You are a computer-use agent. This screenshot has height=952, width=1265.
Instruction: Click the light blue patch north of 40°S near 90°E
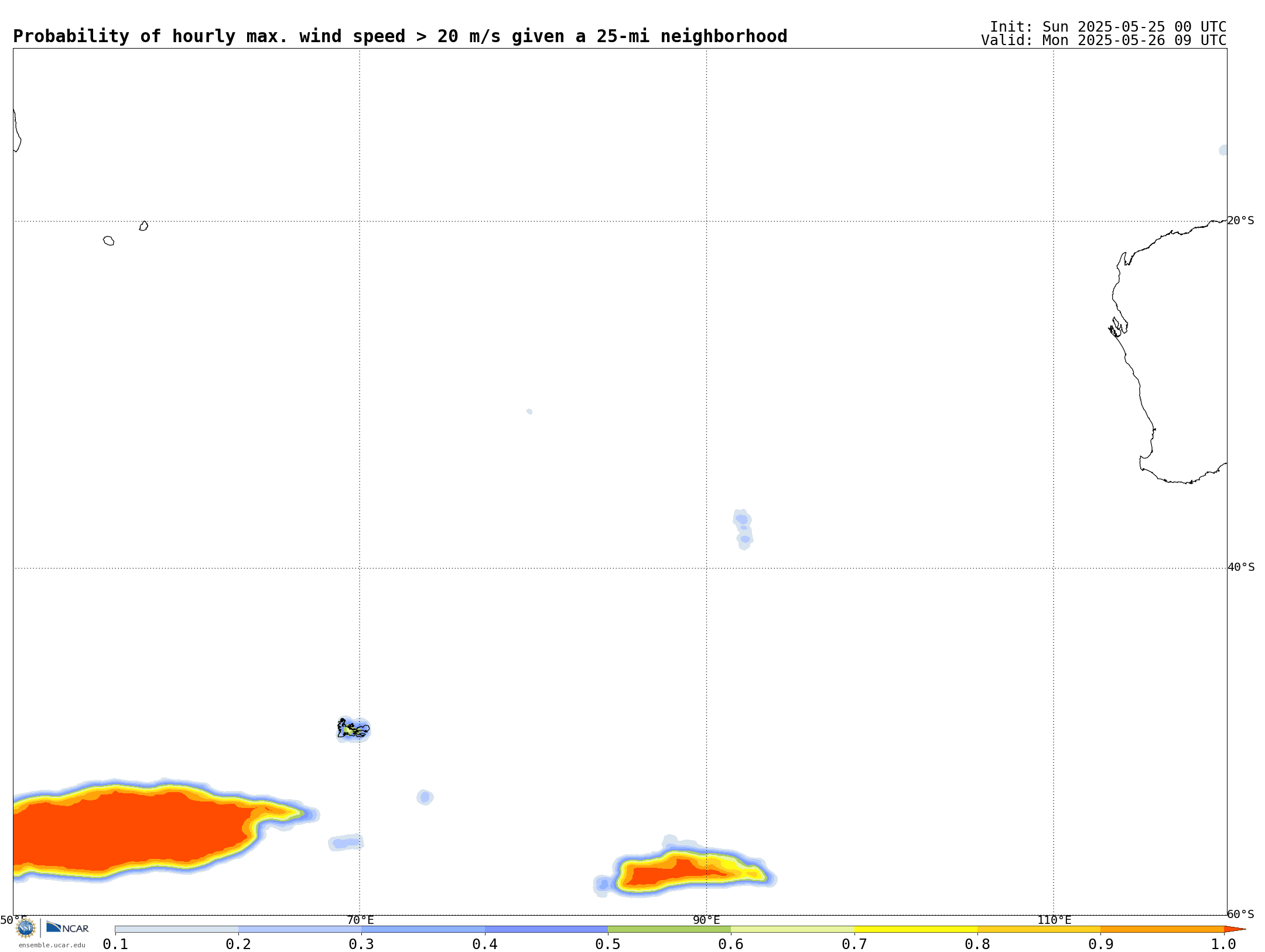point(743,529)
